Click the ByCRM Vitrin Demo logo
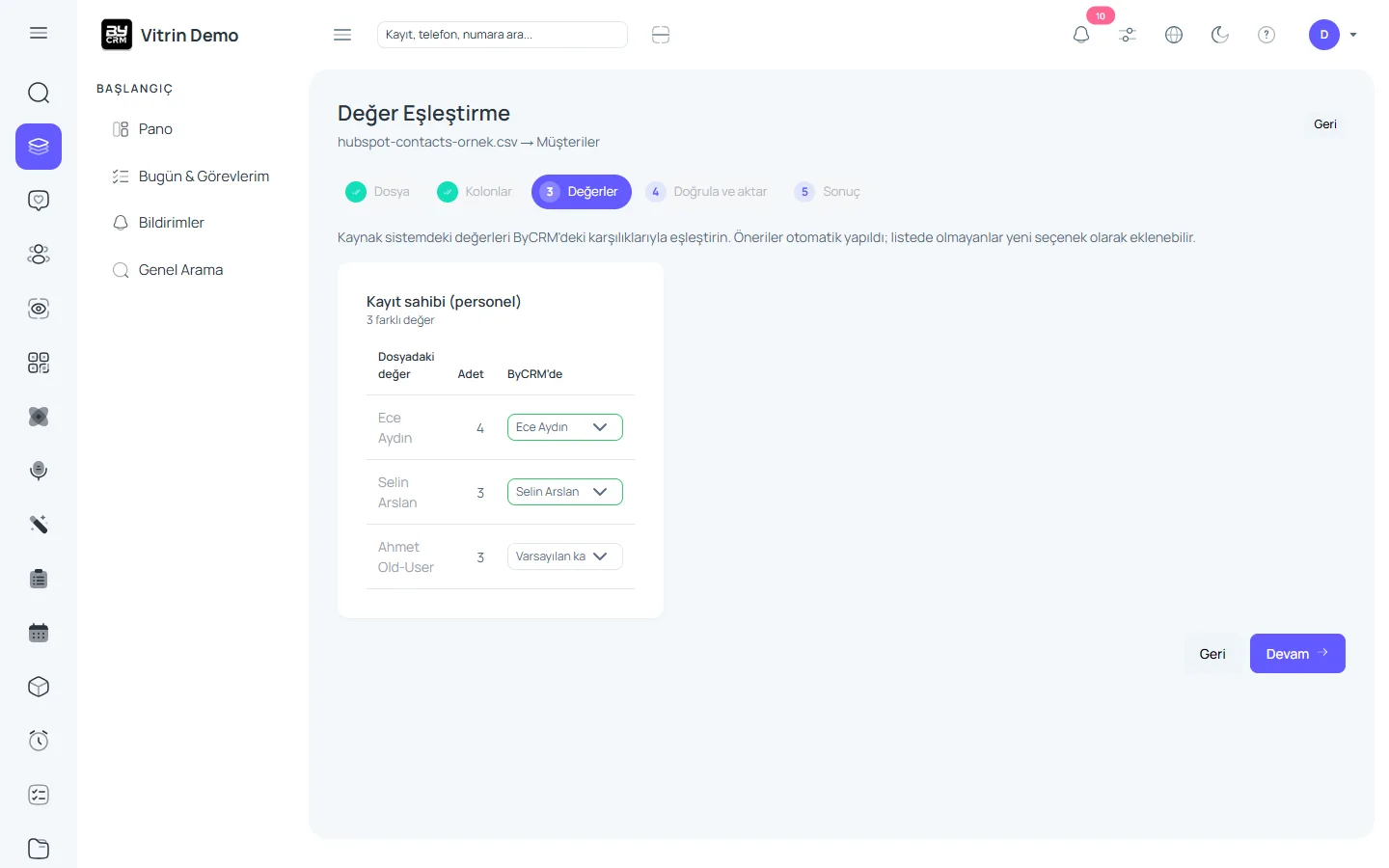Image resolution: width=1389 pixels, height=868 pixels. (x=170, y=35)
